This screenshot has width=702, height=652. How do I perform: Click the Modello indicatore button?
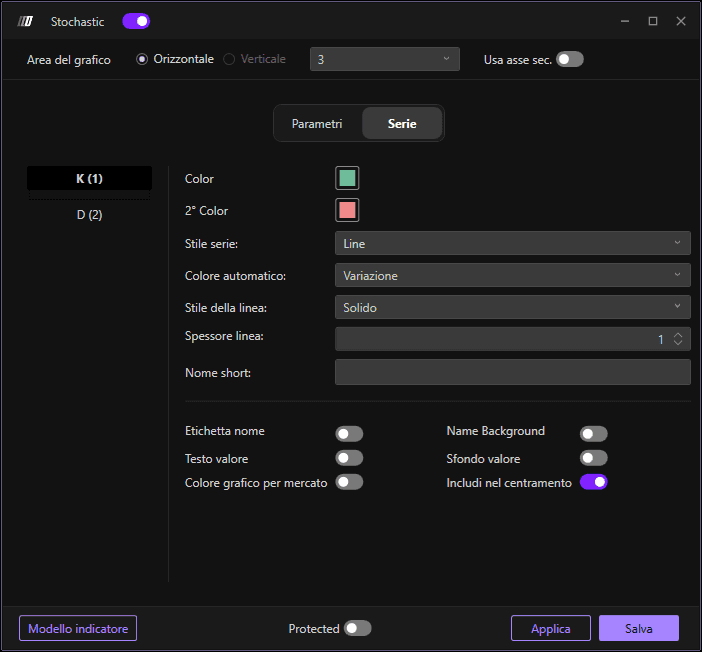[x=78, y=628]
